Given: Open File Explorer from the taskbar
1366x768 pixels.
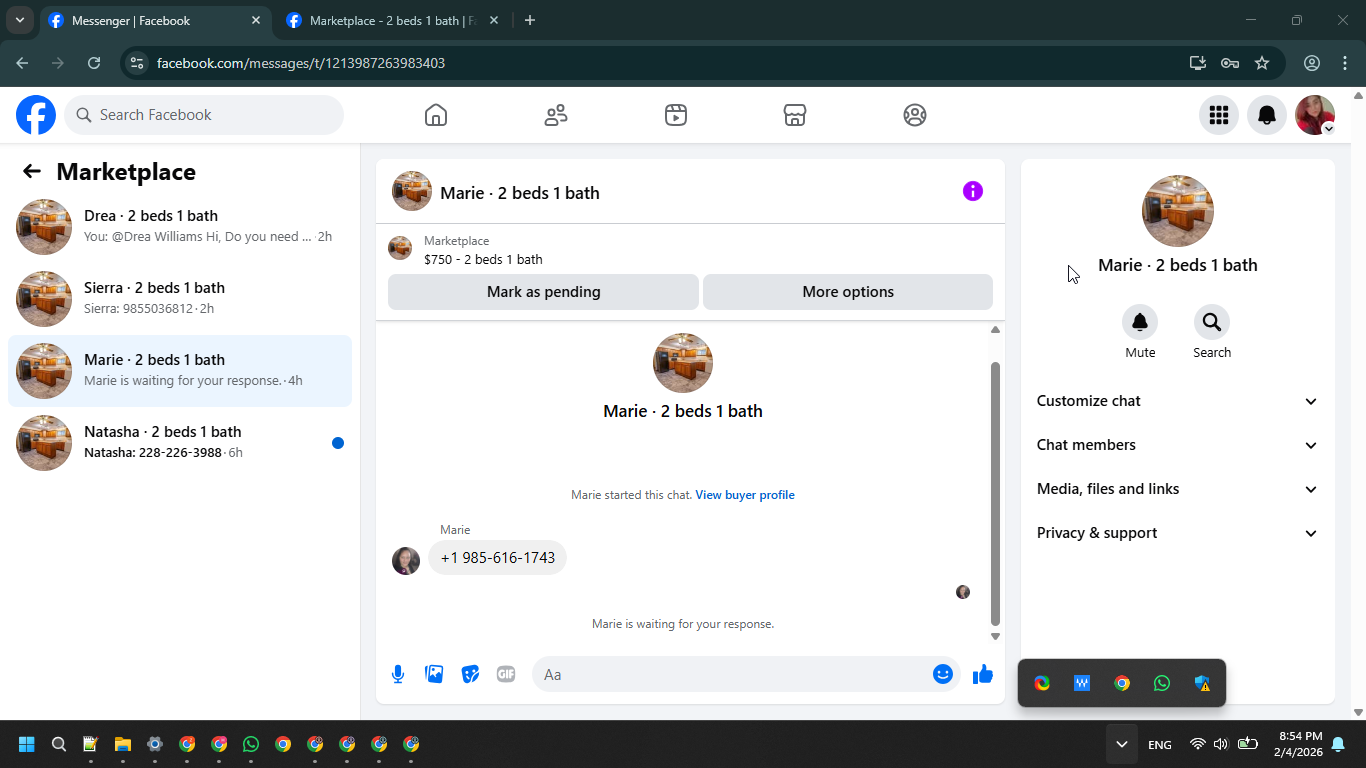Looking at the screenshot, I should coord(123,744).
